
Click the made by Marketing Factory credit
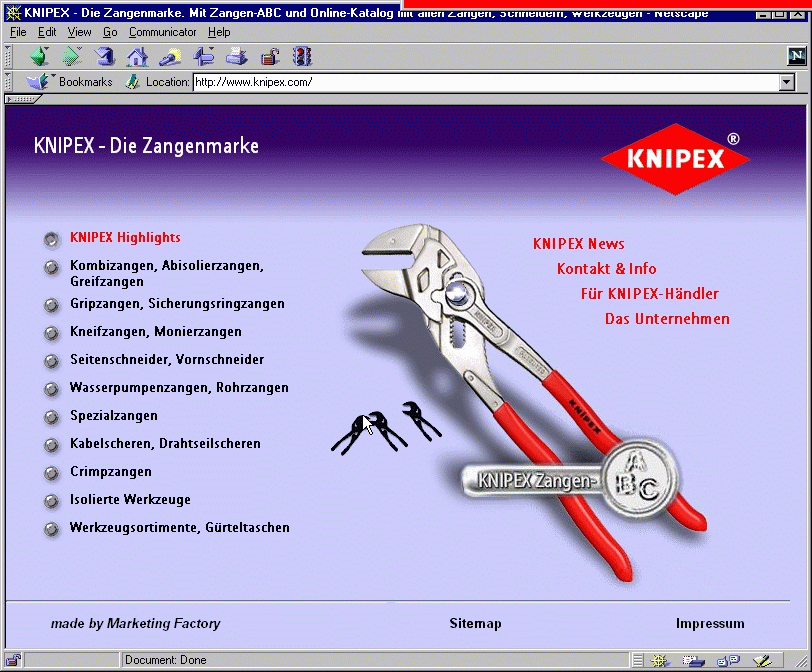tap(136, 623)
